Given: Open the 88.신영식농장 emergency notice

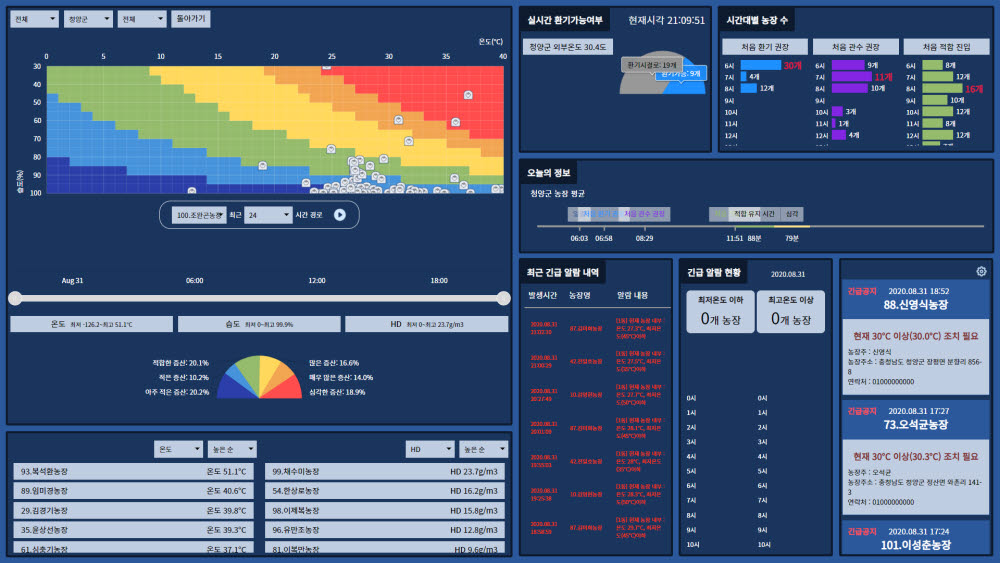Looking at the screenshot, I should pos(915,298).
